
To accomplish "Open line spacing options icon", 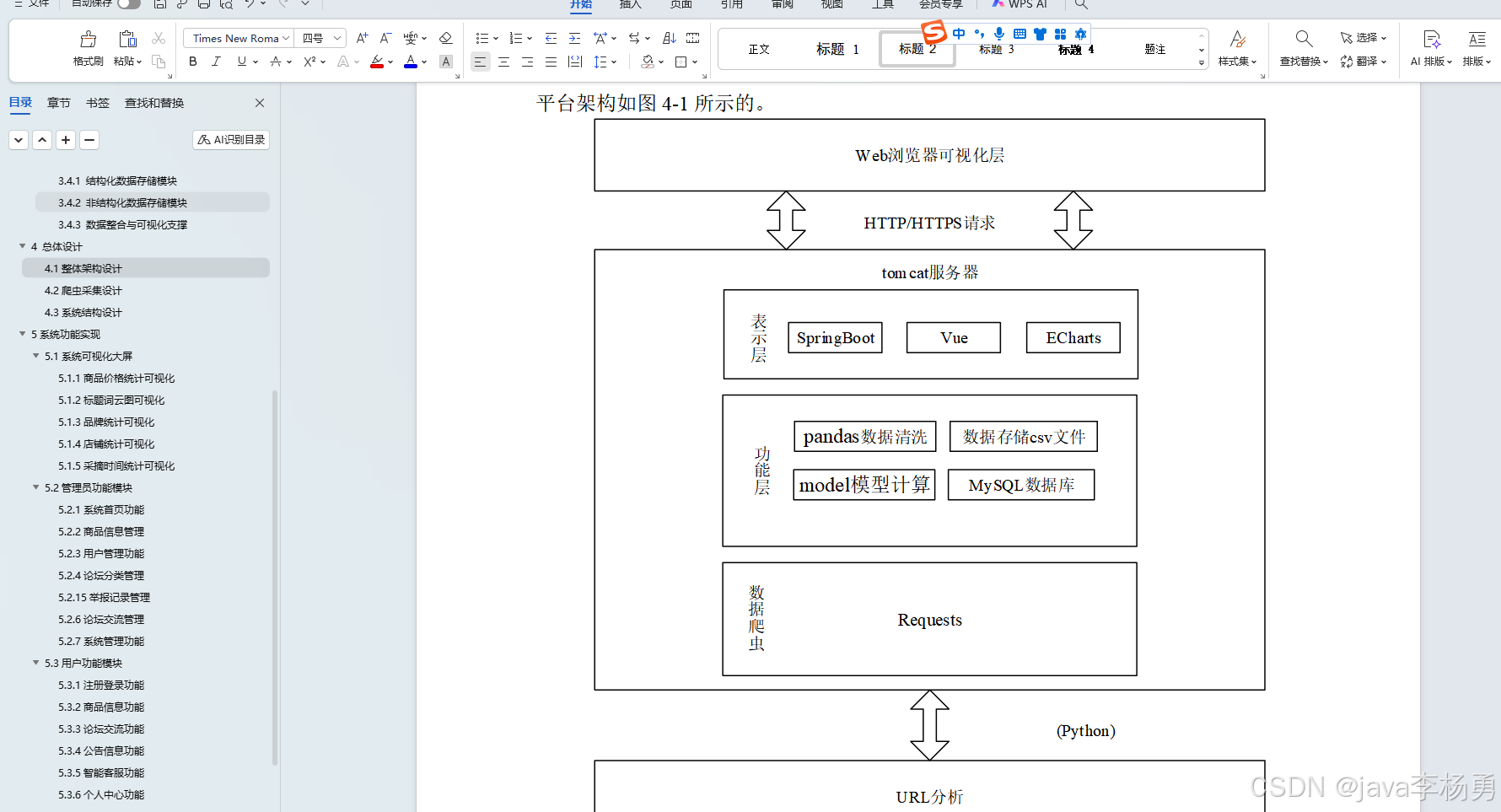I will (x=600, y=62).
